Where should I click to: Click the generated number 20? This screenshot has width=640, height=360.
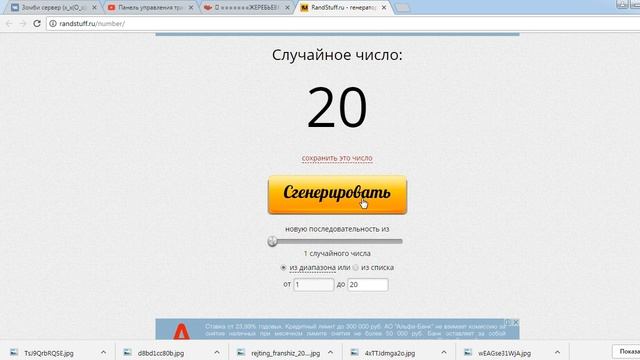click(337, 107)
